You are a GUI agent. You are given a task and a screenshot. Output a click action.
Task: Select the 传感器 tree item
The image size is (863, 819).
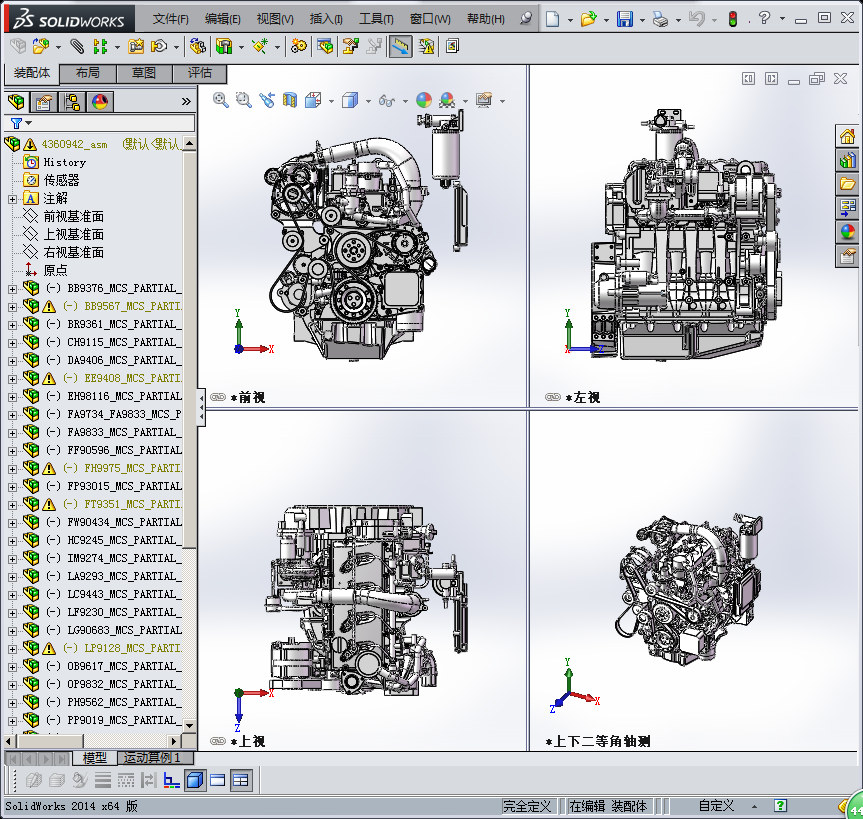coord(61,180)
